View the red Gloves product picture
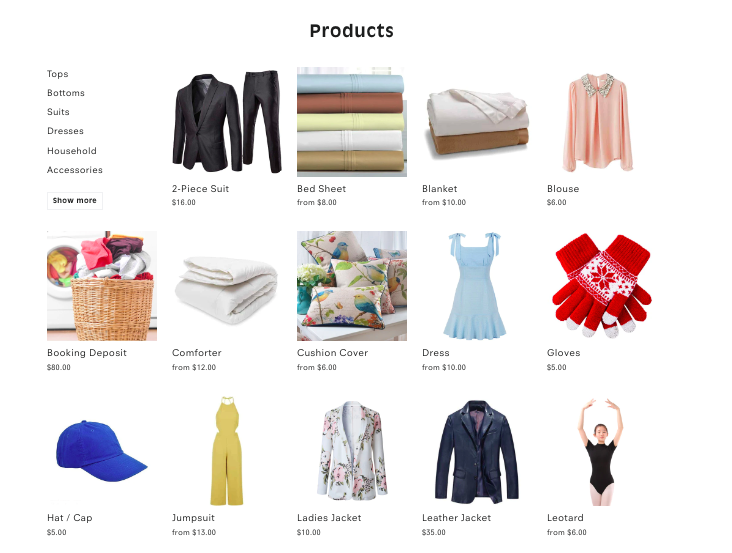Viewport: 732px width, 553px height. (x=602, y=286)
